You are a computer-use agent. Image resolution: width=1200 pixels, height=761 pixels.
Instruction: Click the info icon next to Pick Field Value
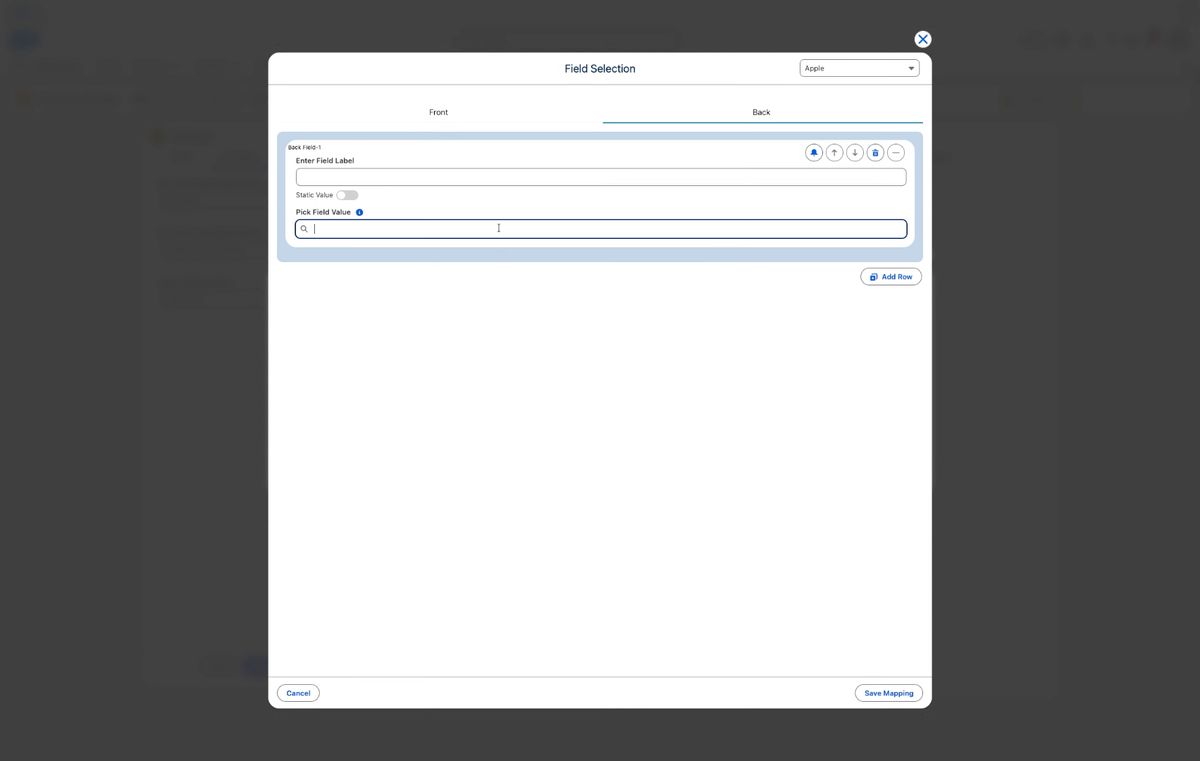click(359, 212)
